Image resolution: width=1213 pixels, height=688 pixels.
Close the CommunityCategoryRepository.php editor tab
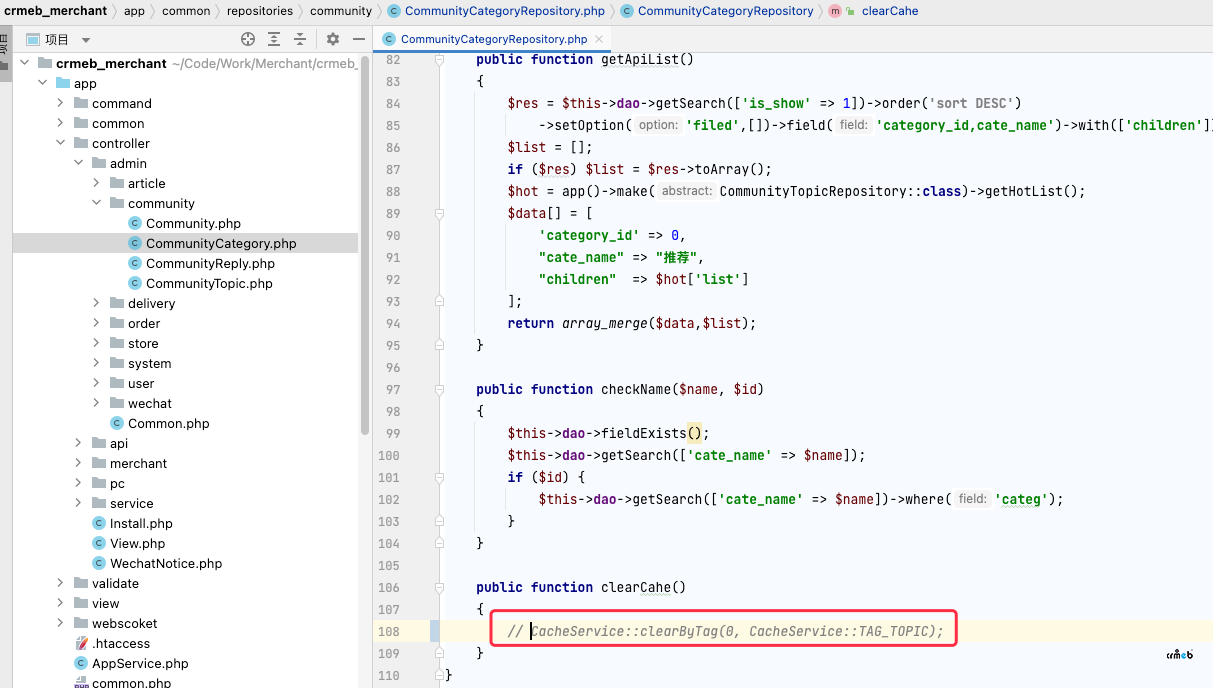tap(600, 39)
